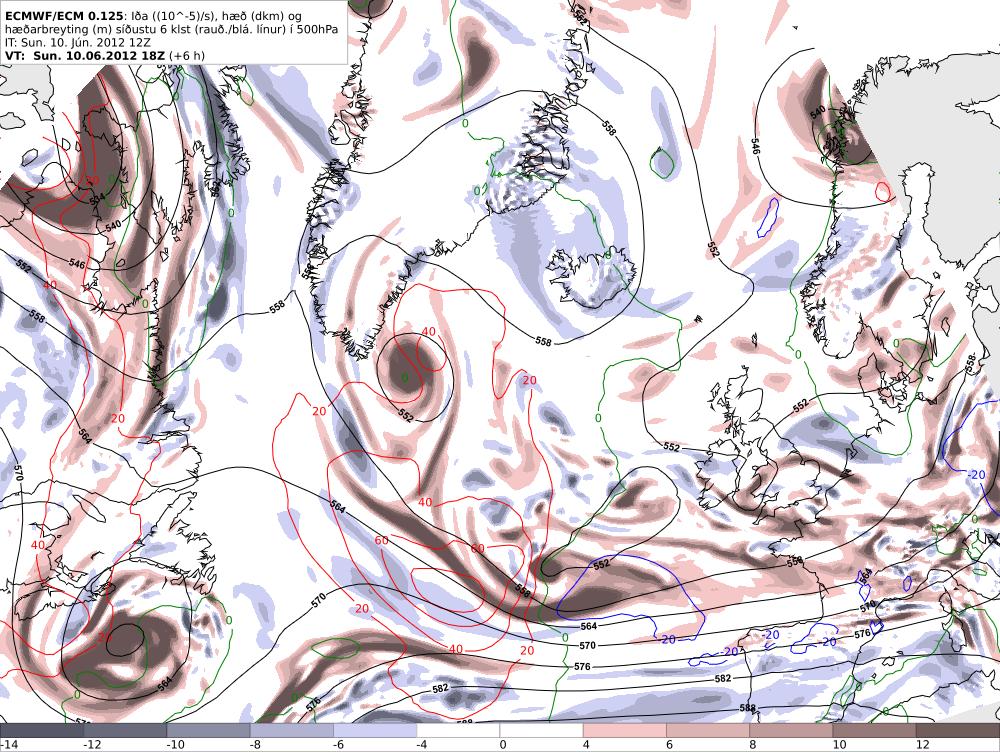Viewport: 1000px width, 752px height.
Task: Click the colorbar swatch between -8 and -6
Action: tap(292, 730)
